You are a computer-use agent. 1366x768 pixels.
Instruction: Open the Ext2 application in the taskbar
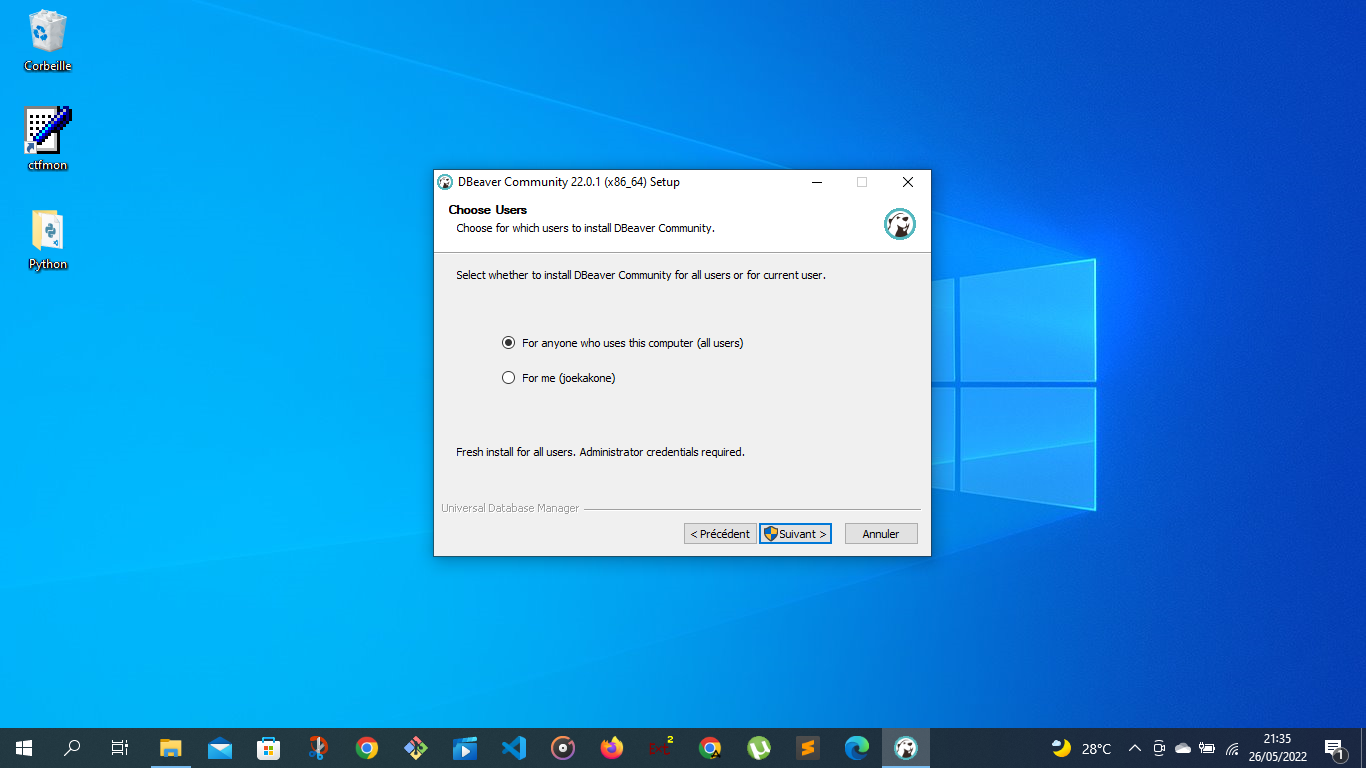click(661, 748)
